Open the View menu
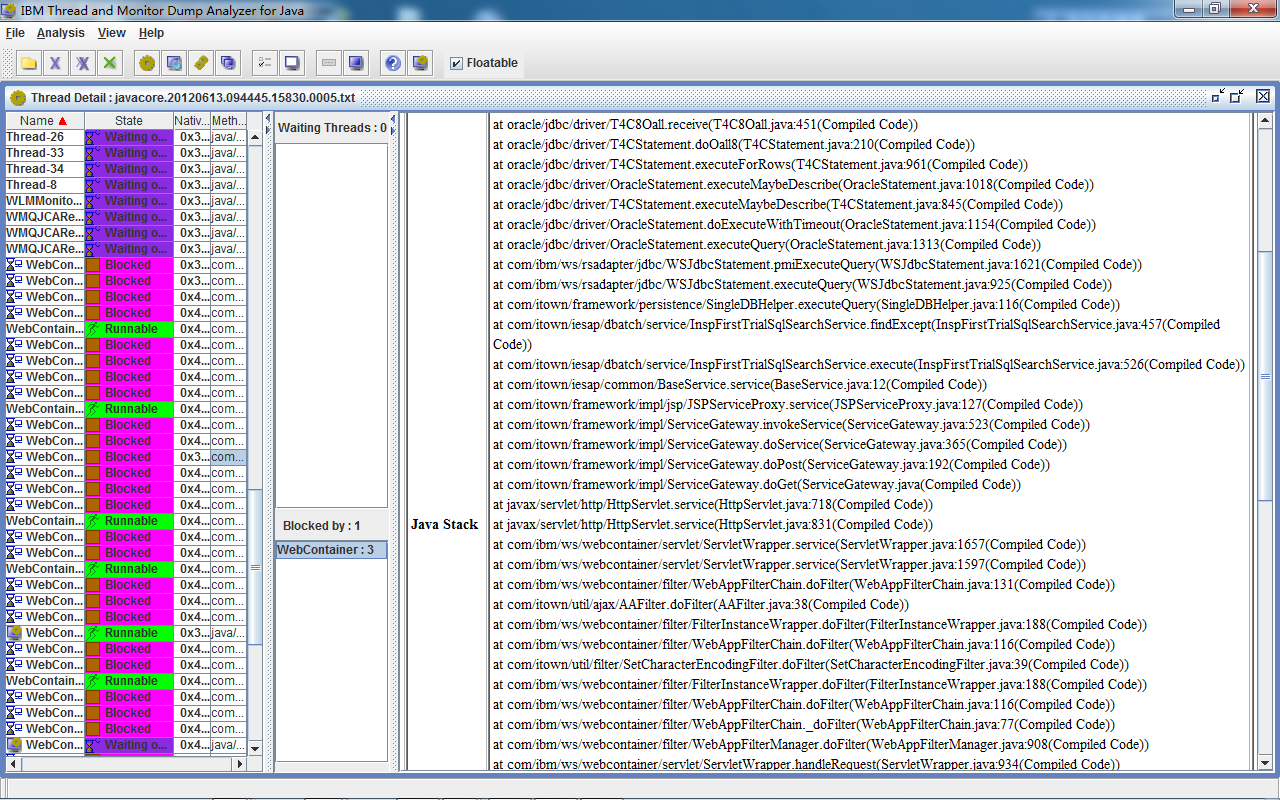Image resolution: width=1280 pixels, height=800 pixels. tap(112, 33)
